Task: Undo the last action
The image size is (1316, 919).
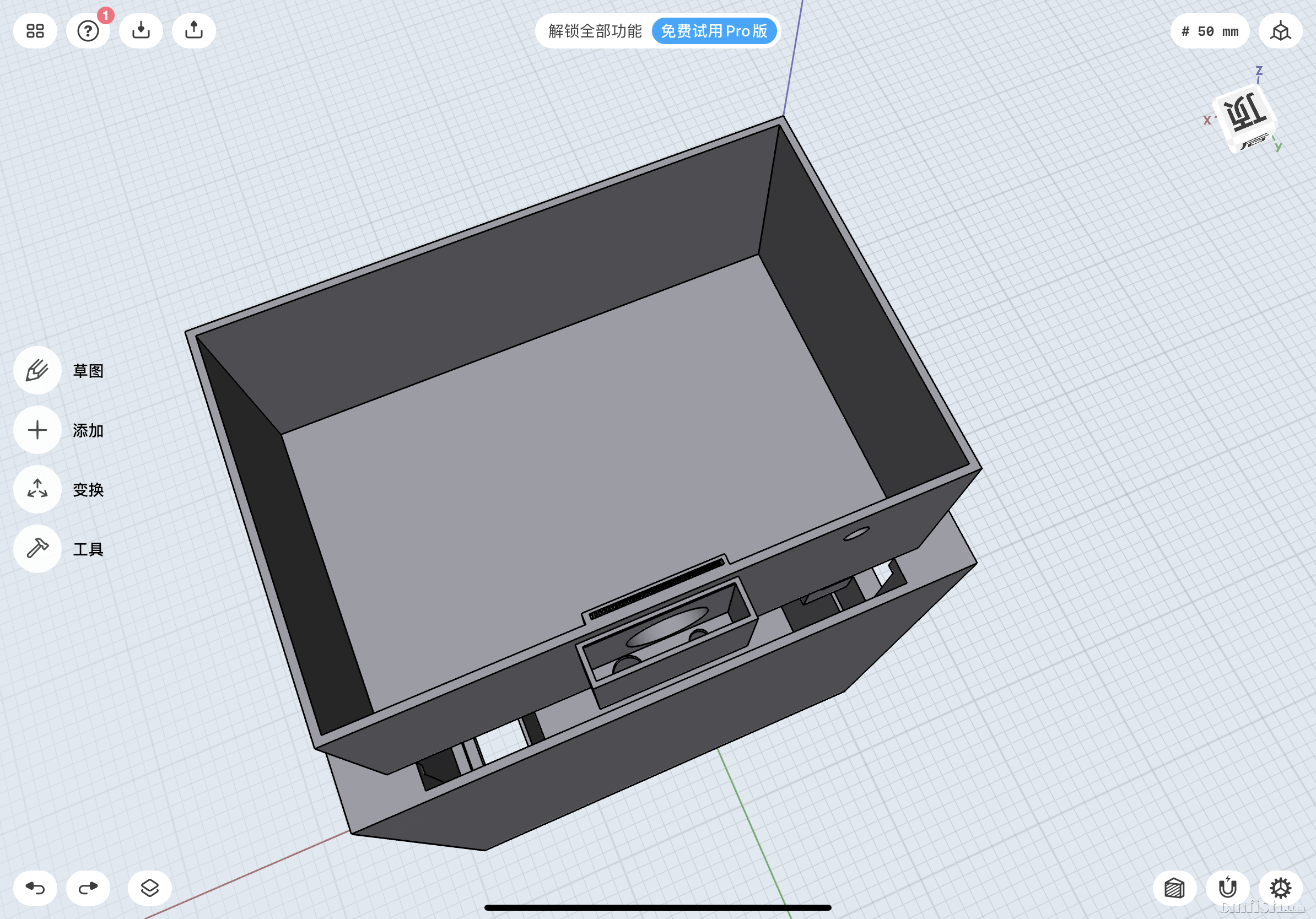Action: click(35, 888)
